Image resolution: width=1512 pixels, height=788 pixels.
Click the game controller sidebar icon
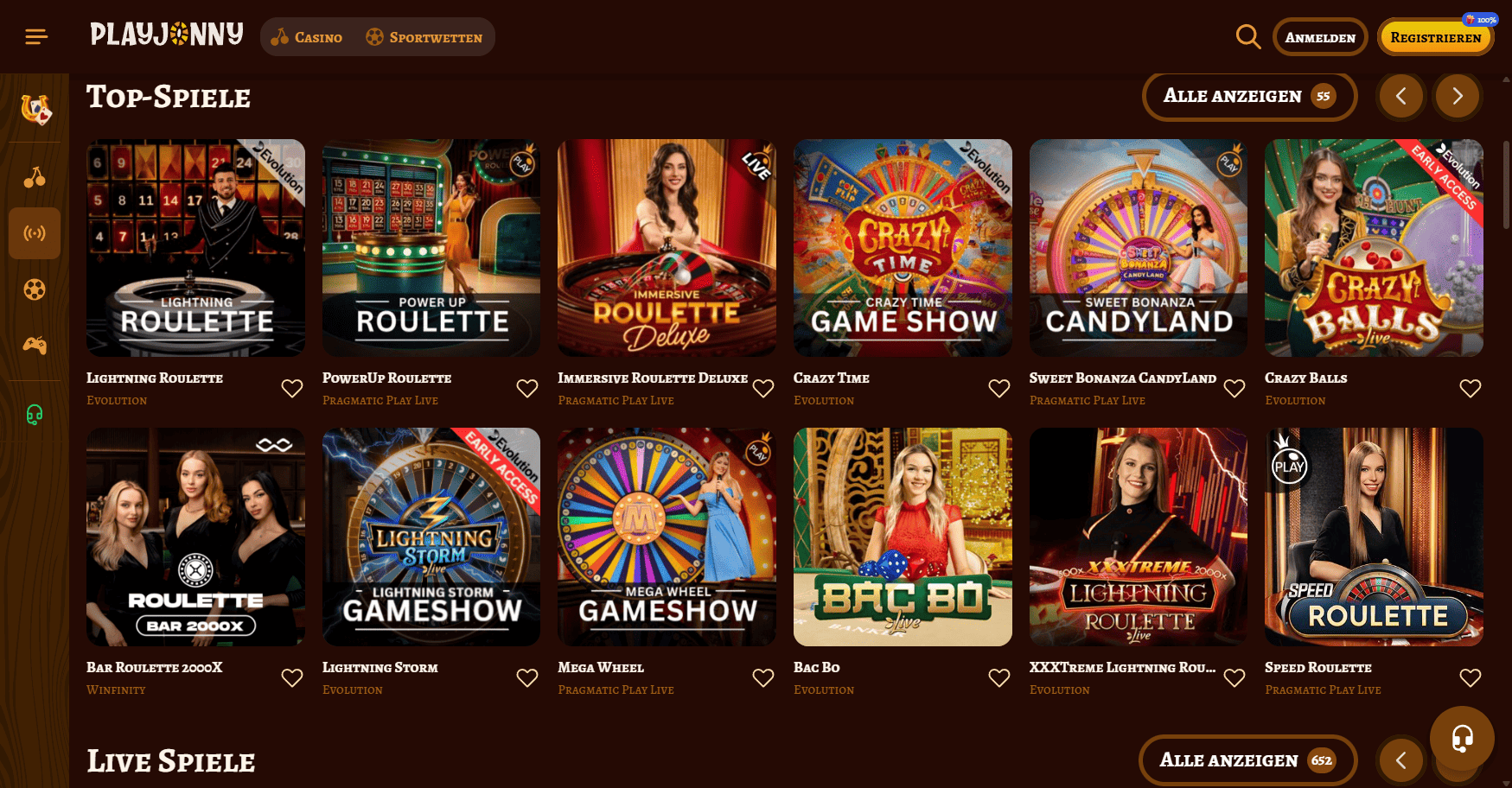point(35,346)
